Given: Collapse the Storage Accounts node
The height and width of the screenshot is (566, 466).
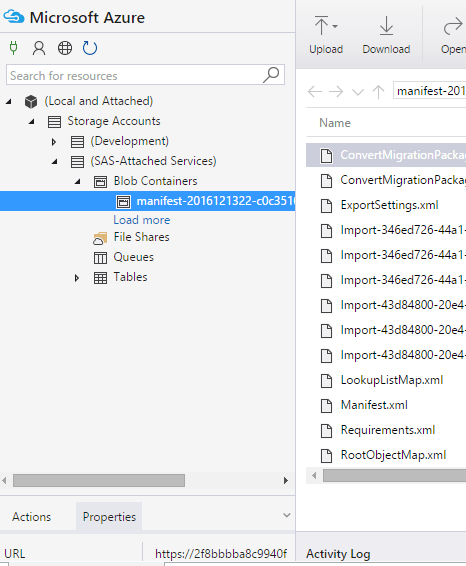Looking at the screenshot, I should tap(32, 122).
